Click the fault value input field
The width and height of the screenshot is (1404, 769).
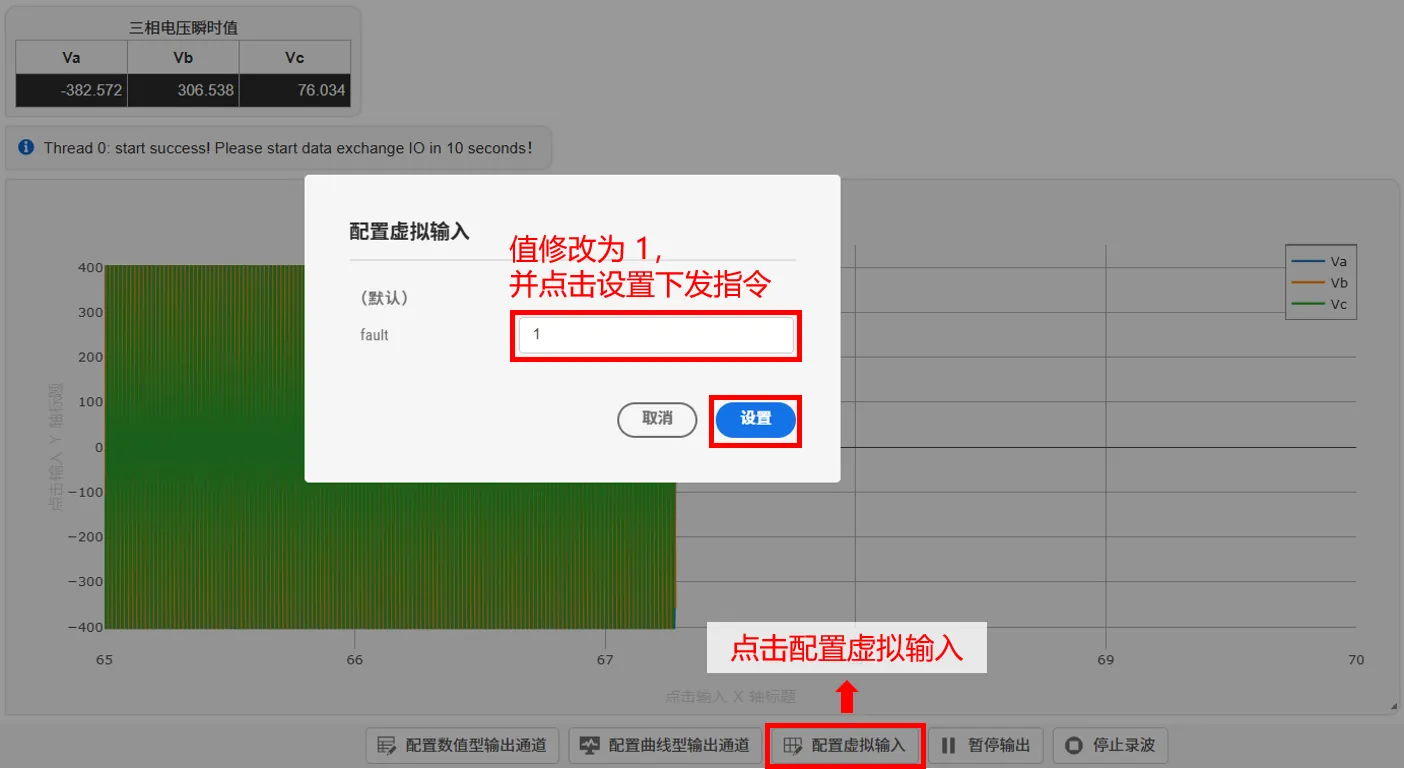tap(656, 335)
